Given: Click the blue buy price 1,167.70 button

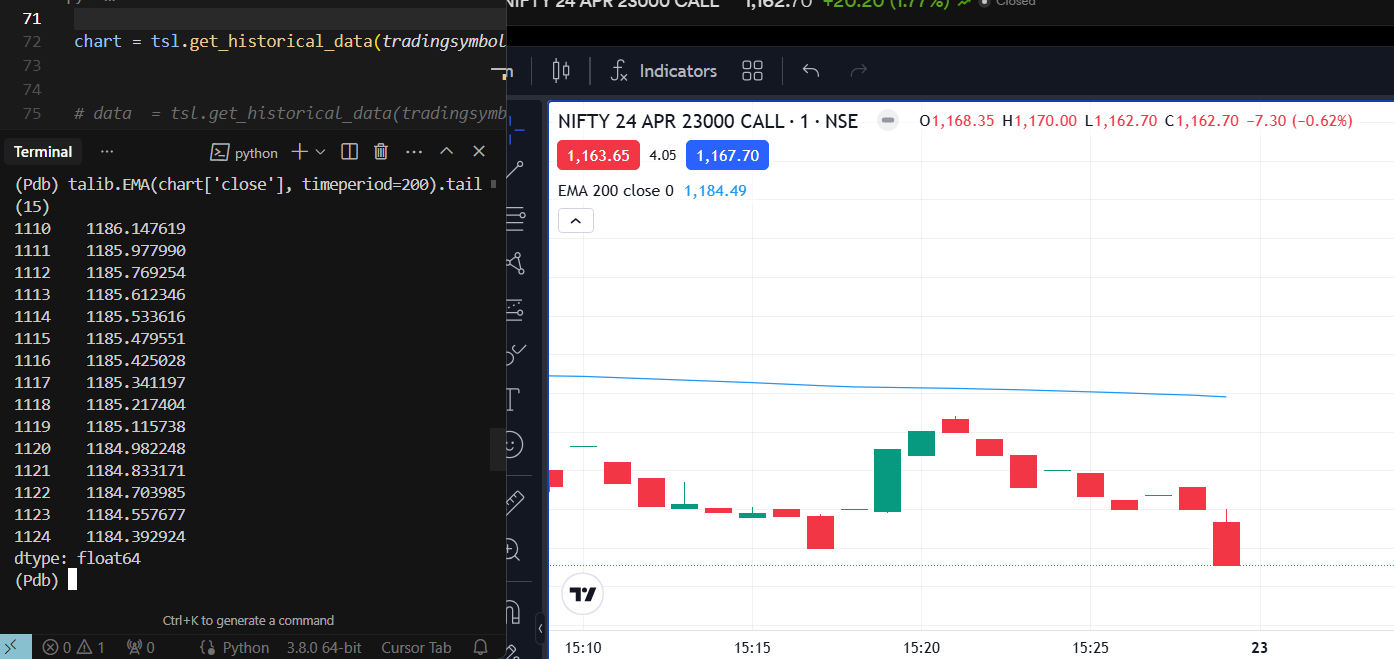Looking at the screenshot, I should pos(727,155).
